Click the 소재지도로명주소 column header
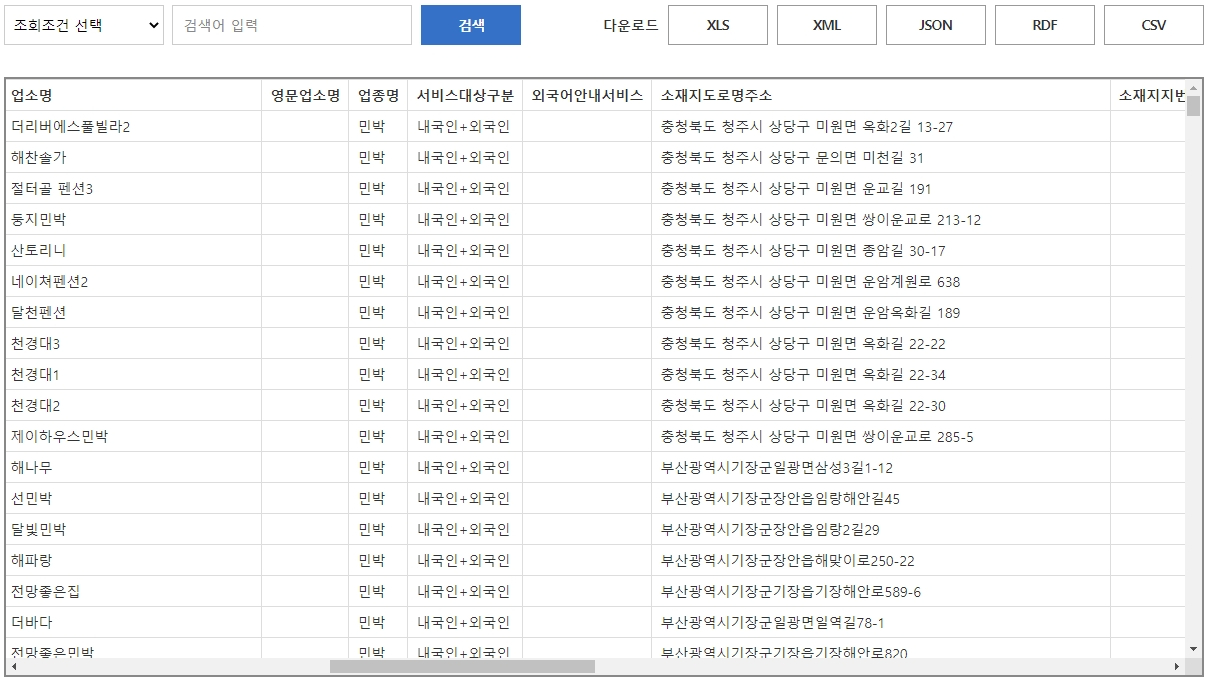 click(881, 95)
